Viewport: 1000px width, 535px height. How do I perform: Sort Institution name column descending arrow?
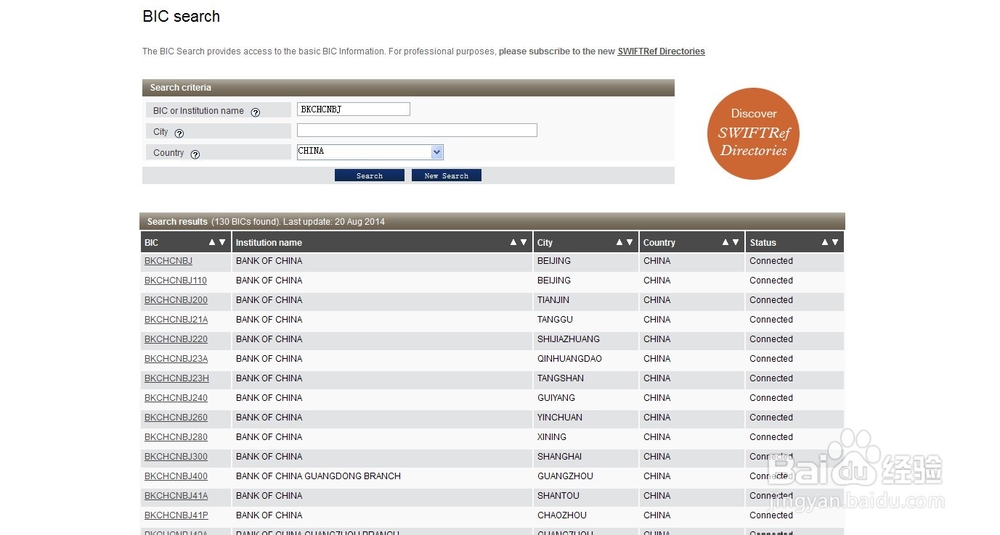point(524,242)
